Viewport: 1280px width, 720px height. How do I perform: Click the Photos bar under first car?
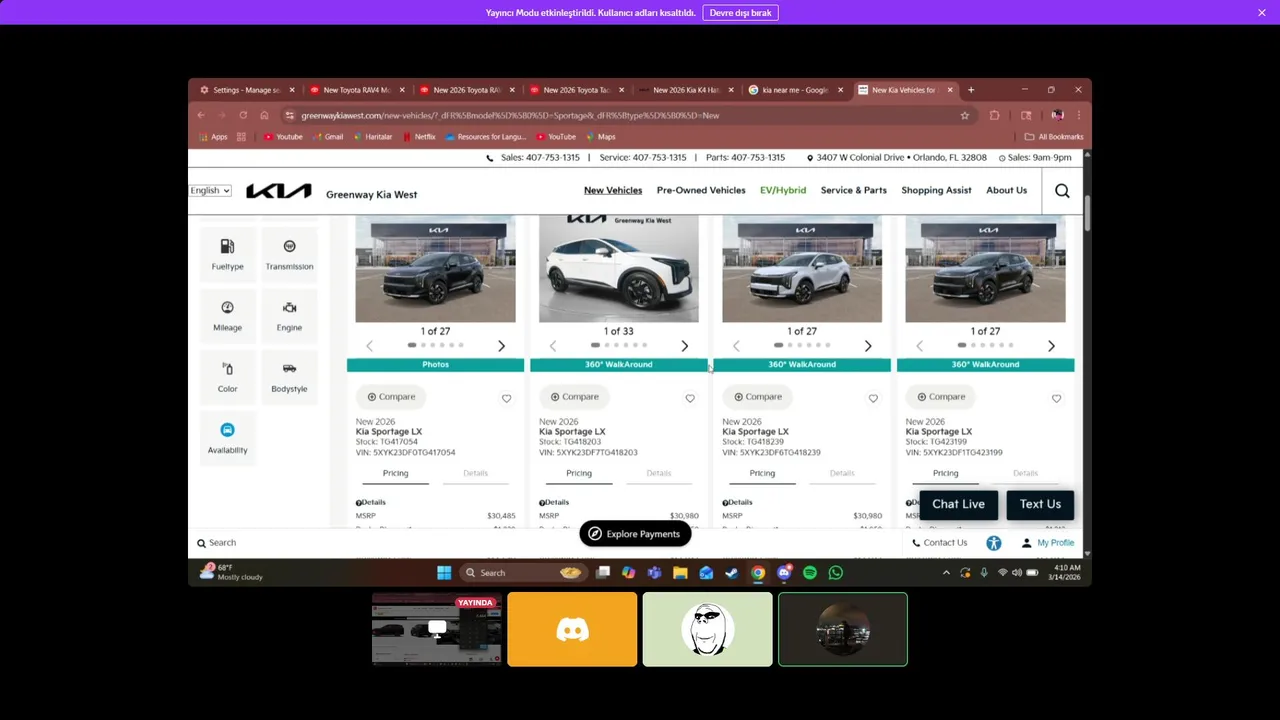point(435,365)
